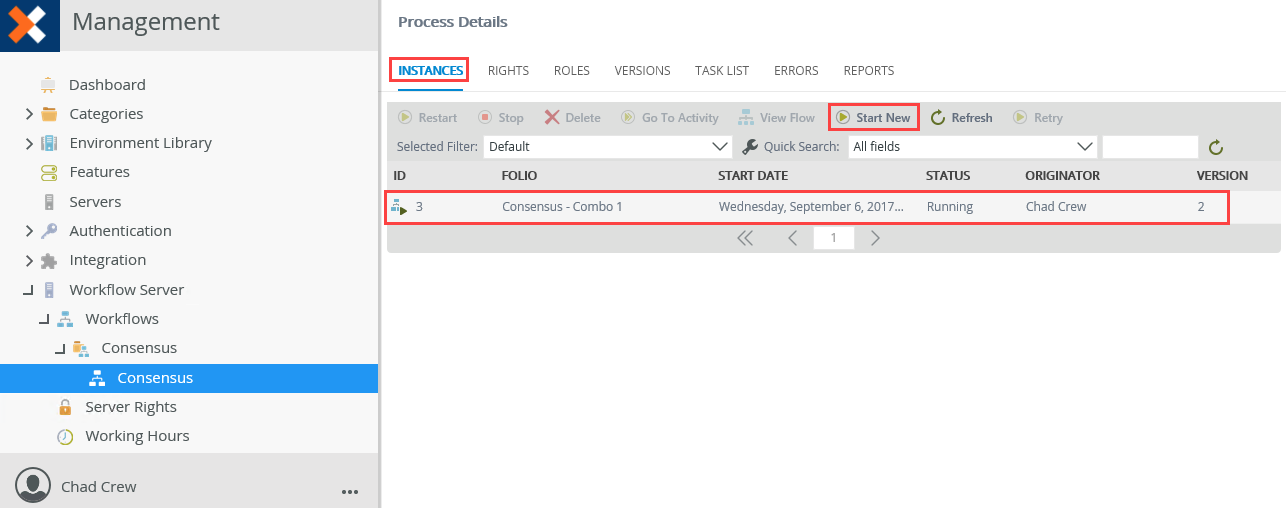Click the quick search text field
This screenshot has width=1286, height=508.
tap(1150, 147)
